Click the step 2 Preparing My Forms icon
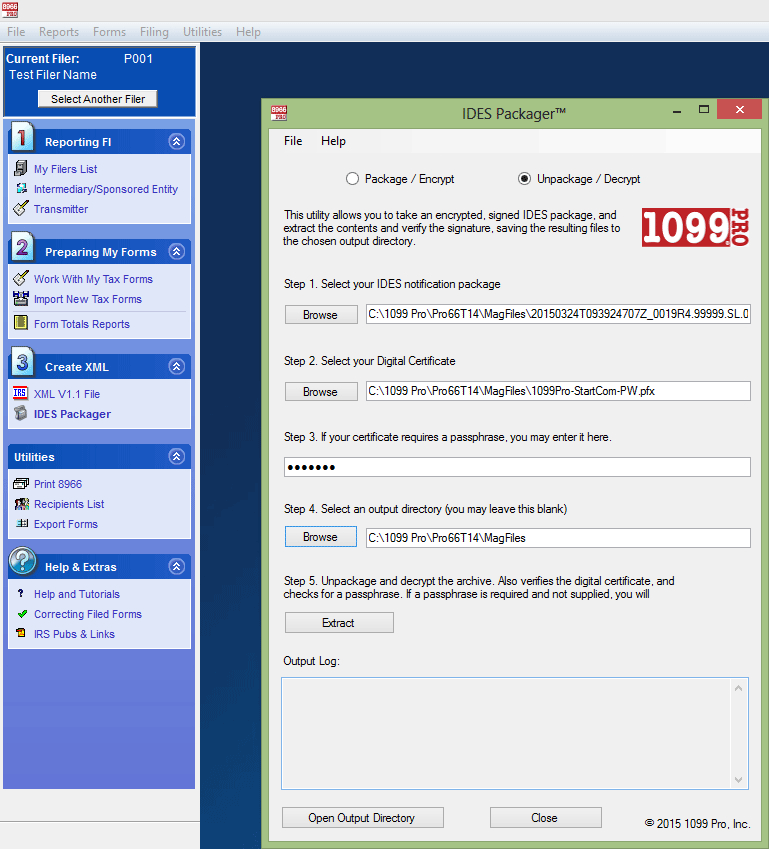Screen dimensions: 769x849 coord(22,247)
